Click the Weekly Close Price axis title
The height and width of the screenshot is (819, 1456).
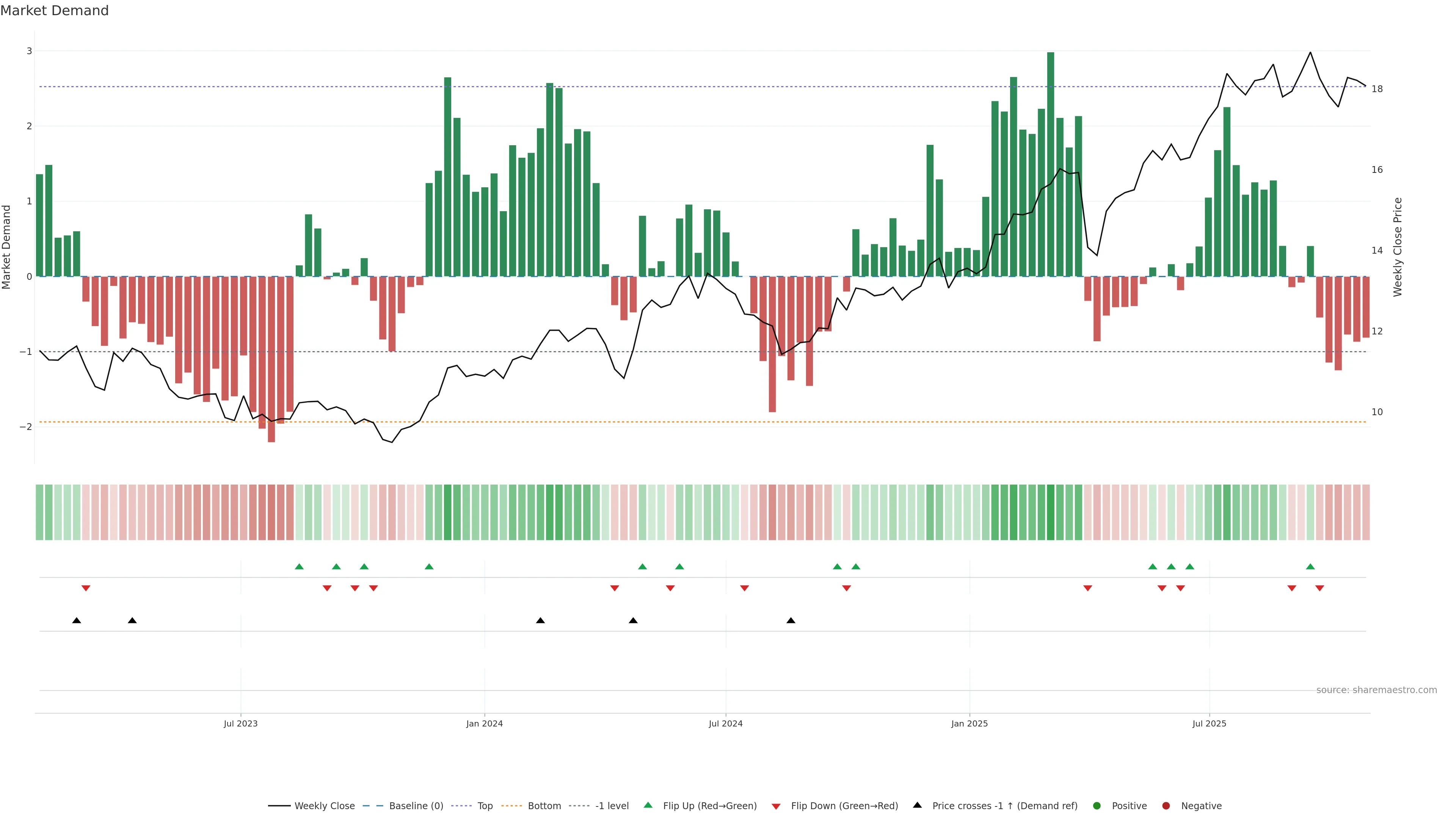tap(1398, 247)
